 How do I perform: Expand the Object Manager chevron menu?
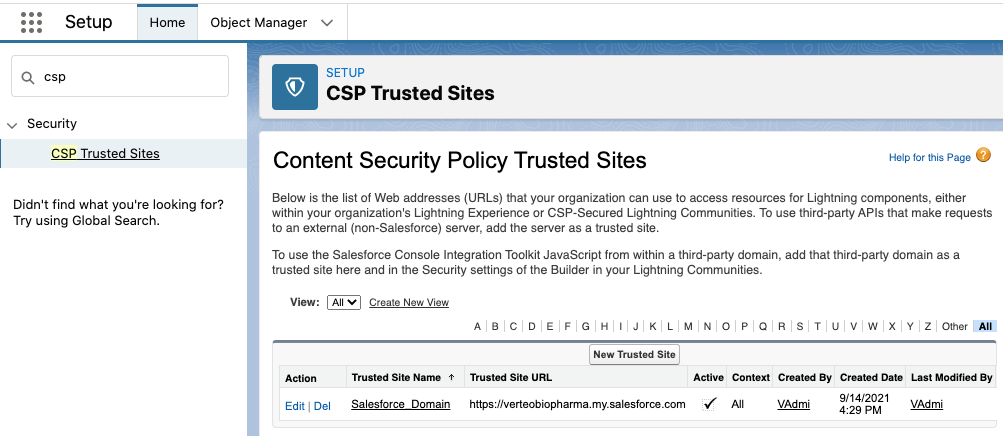coord(327,23)
